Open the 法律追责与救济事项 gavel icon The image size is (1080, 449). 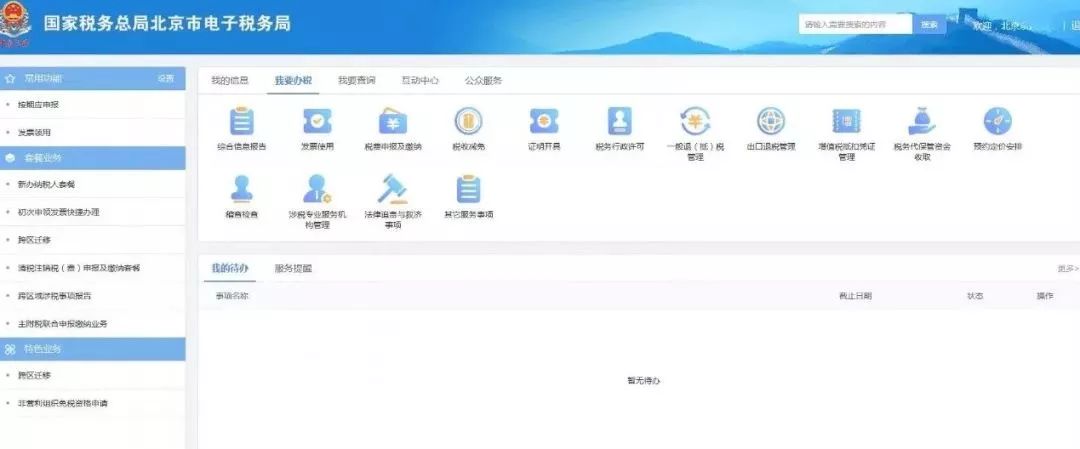pyautogui.click(x=393, y=189)
